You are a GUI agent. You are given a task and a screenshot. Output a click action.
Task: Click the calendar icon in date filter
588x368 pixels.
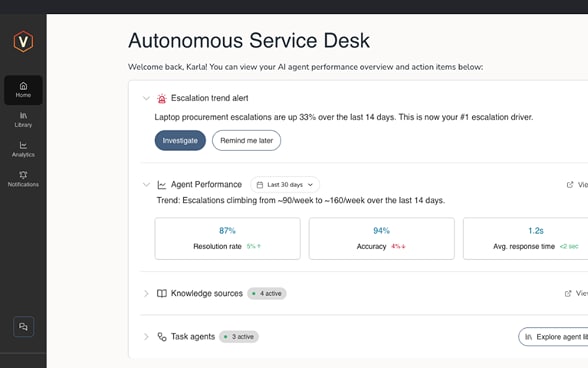[x=260, y=185]
